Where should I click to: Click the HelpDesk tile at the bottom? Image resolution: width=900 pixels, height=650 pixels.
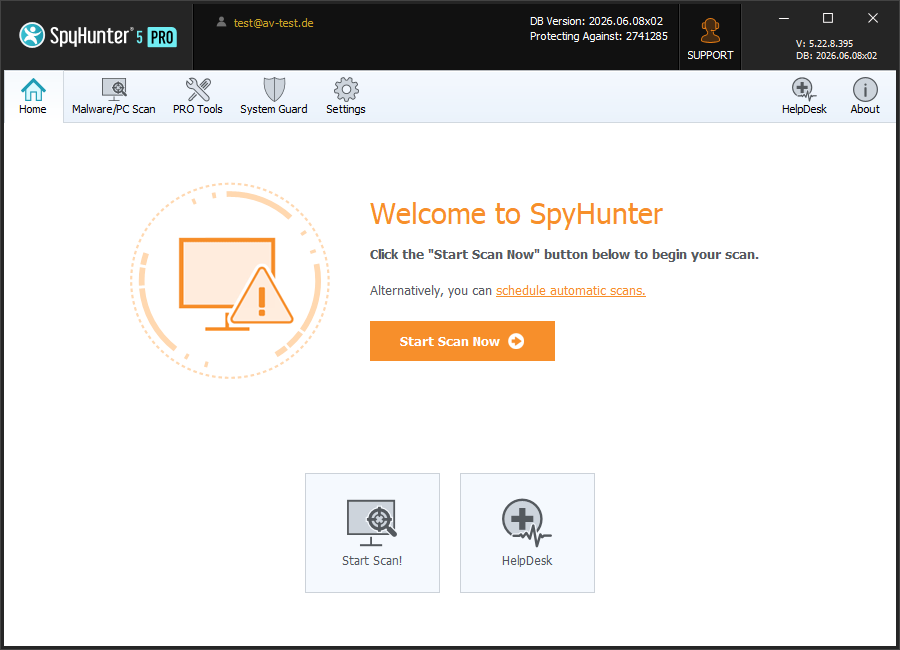[x=527, y=533]
